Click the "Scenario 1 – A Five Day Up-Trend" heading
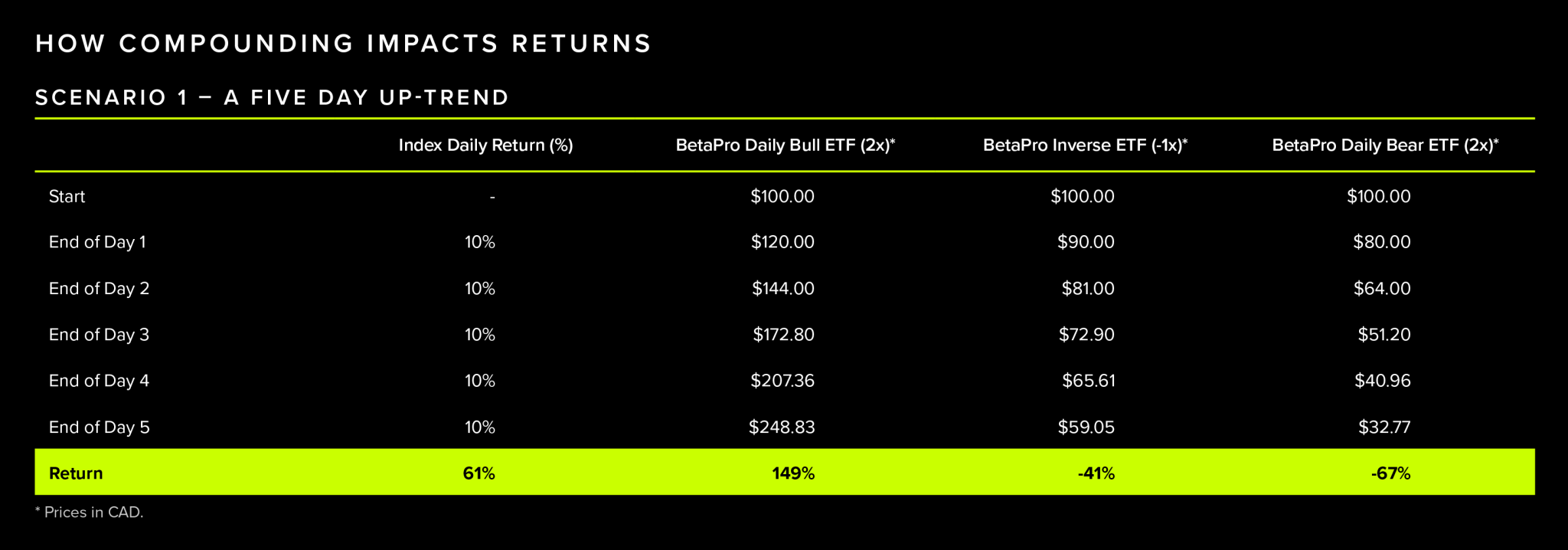 click(x=272, y=98)
